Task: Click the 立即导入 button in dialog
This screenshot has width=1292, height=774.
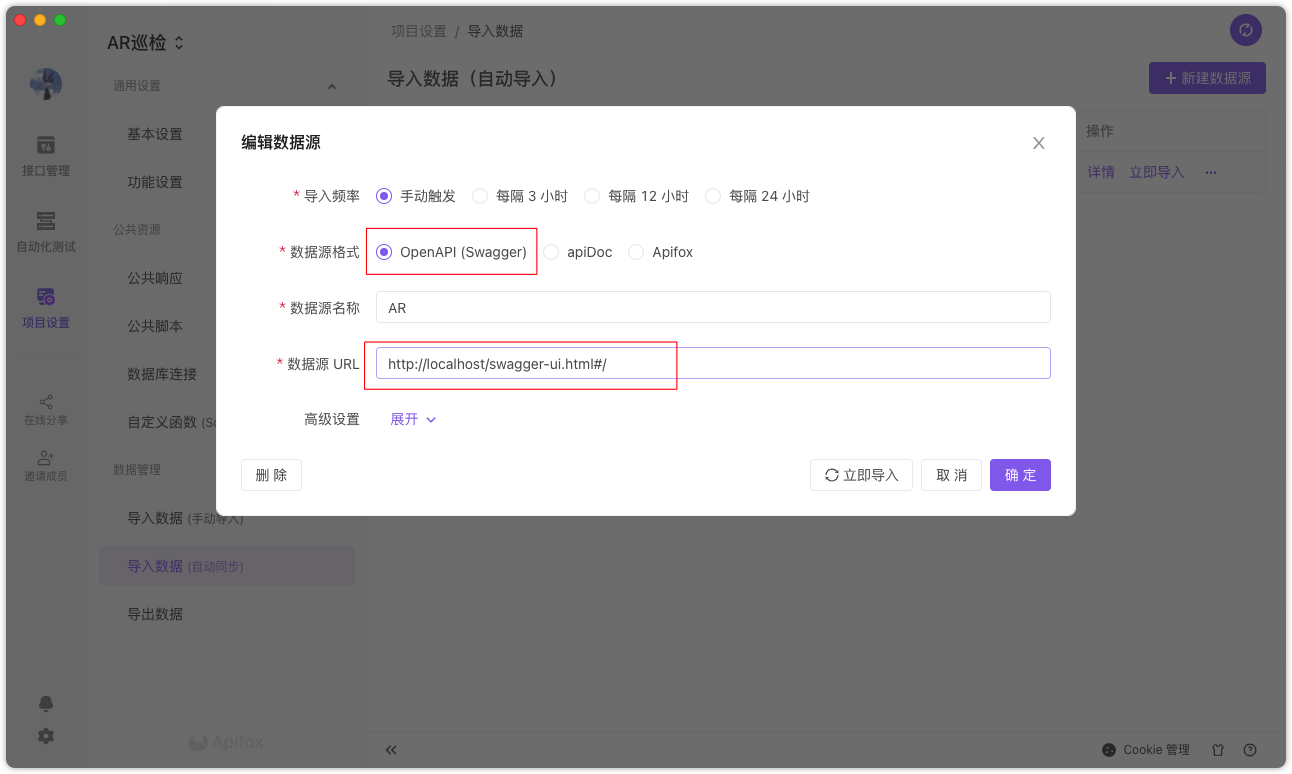Action: point(861,475)
